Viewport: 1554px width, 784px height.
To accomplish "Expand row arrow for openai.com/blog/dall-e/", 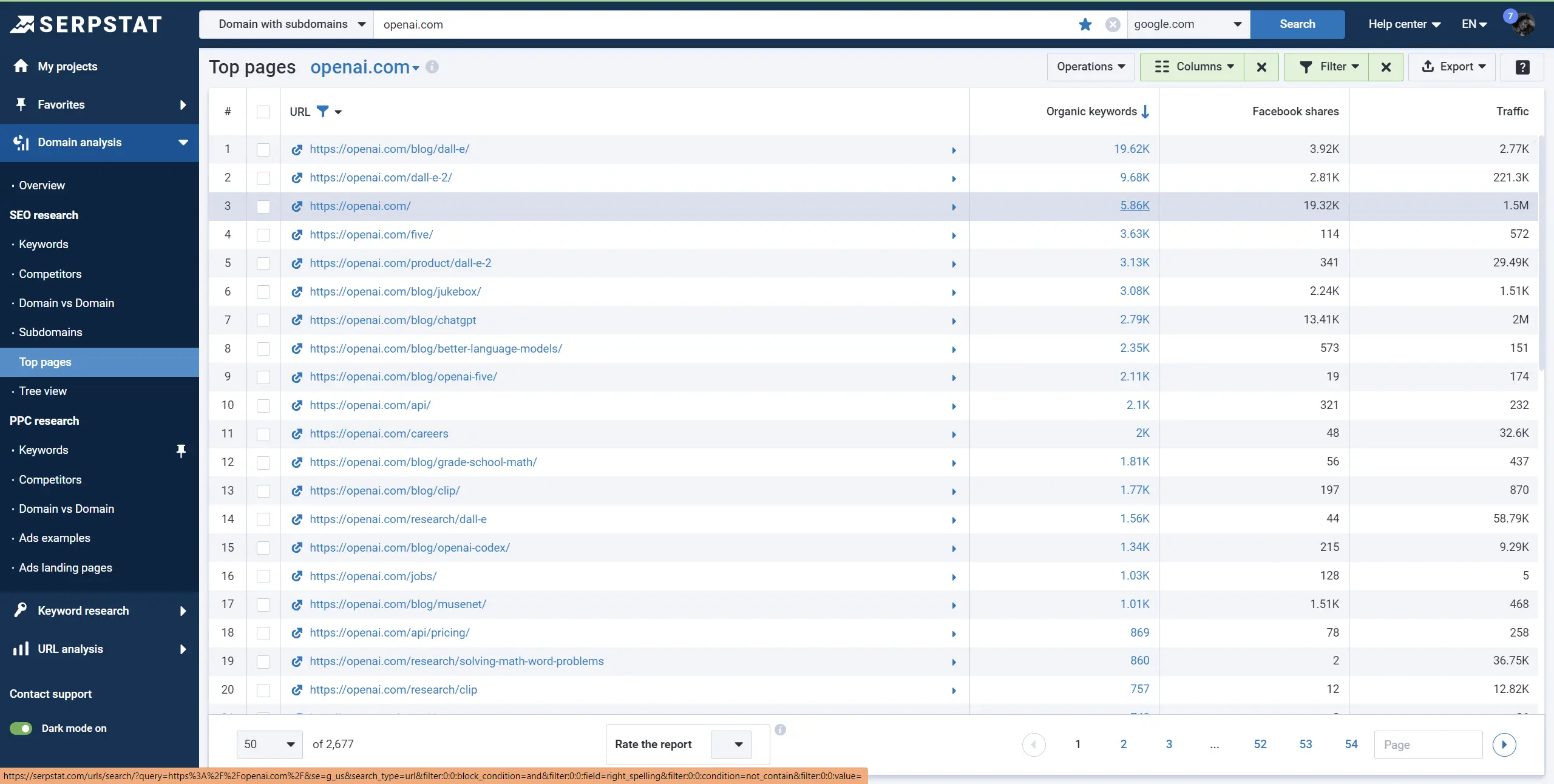I will tap(954, 150).
